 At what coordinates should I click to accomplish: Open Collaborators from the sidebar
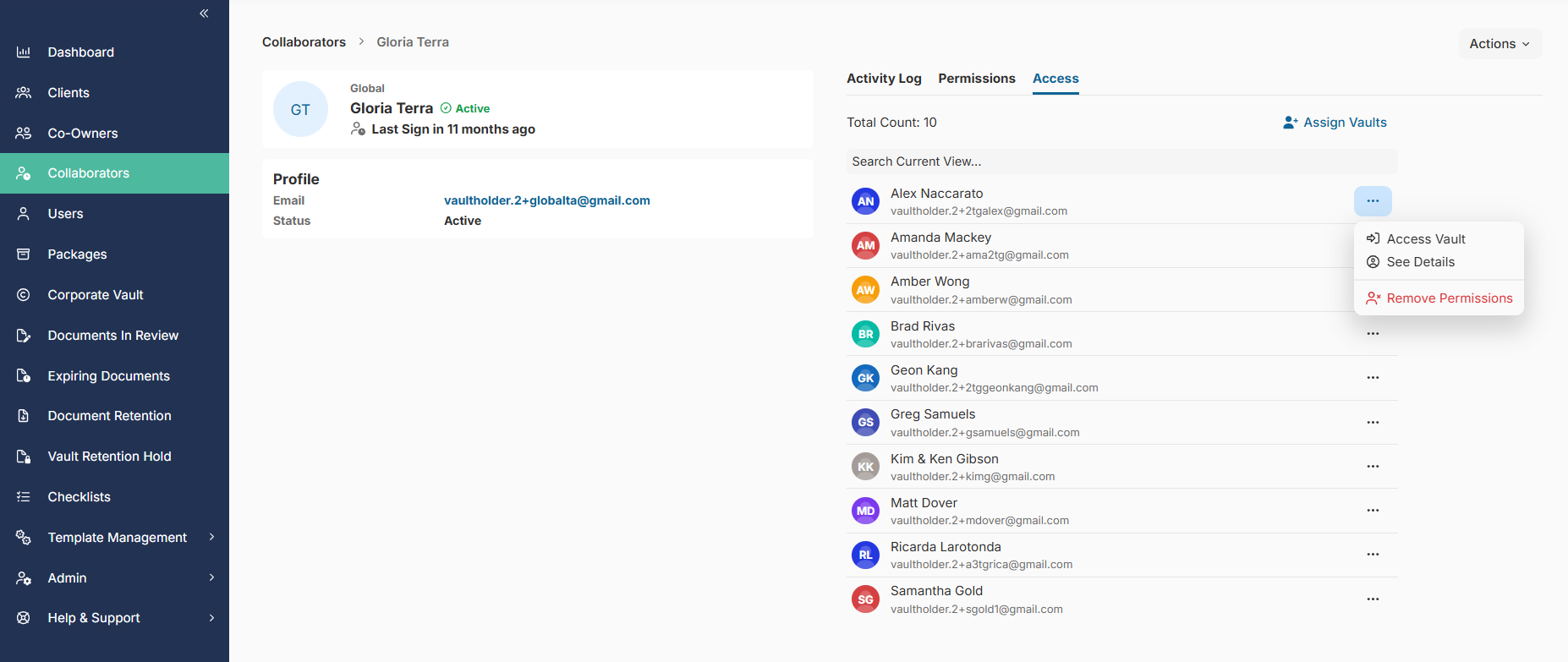coord(114,173)
